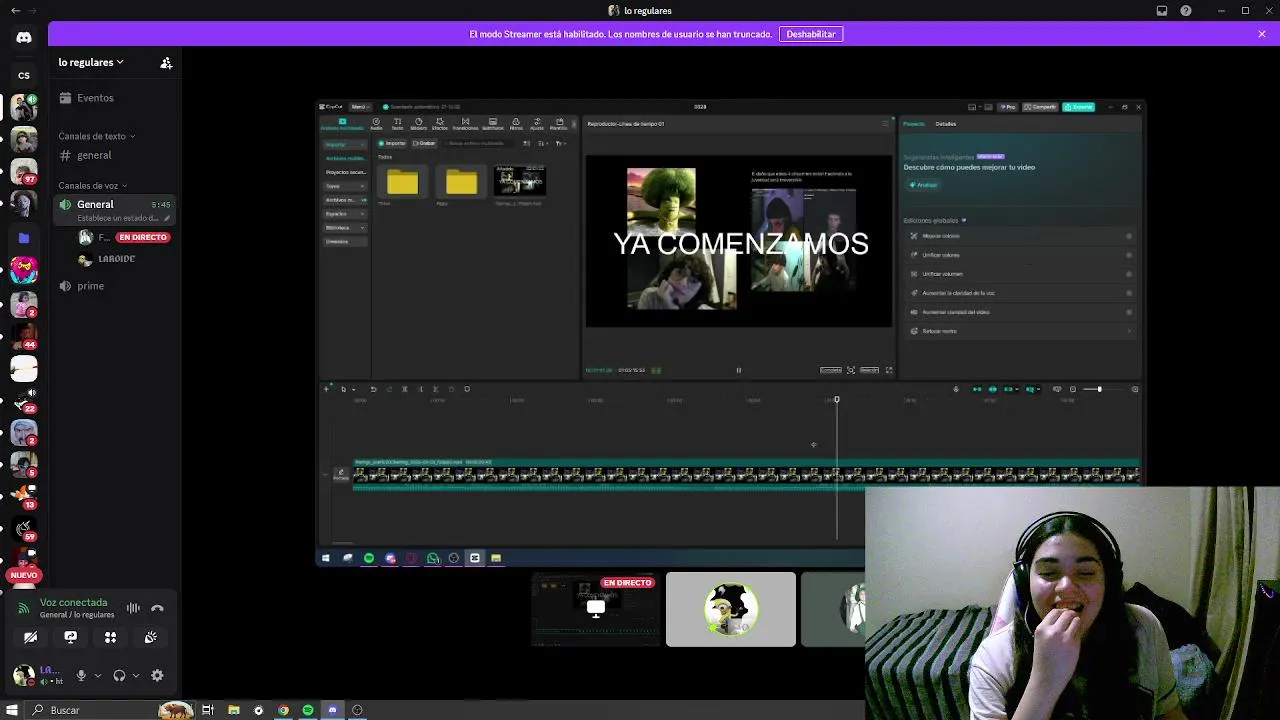Dismiss the Streamer mode banner
Viewport: 1280px width, 720px height.
pos(1262,34)
